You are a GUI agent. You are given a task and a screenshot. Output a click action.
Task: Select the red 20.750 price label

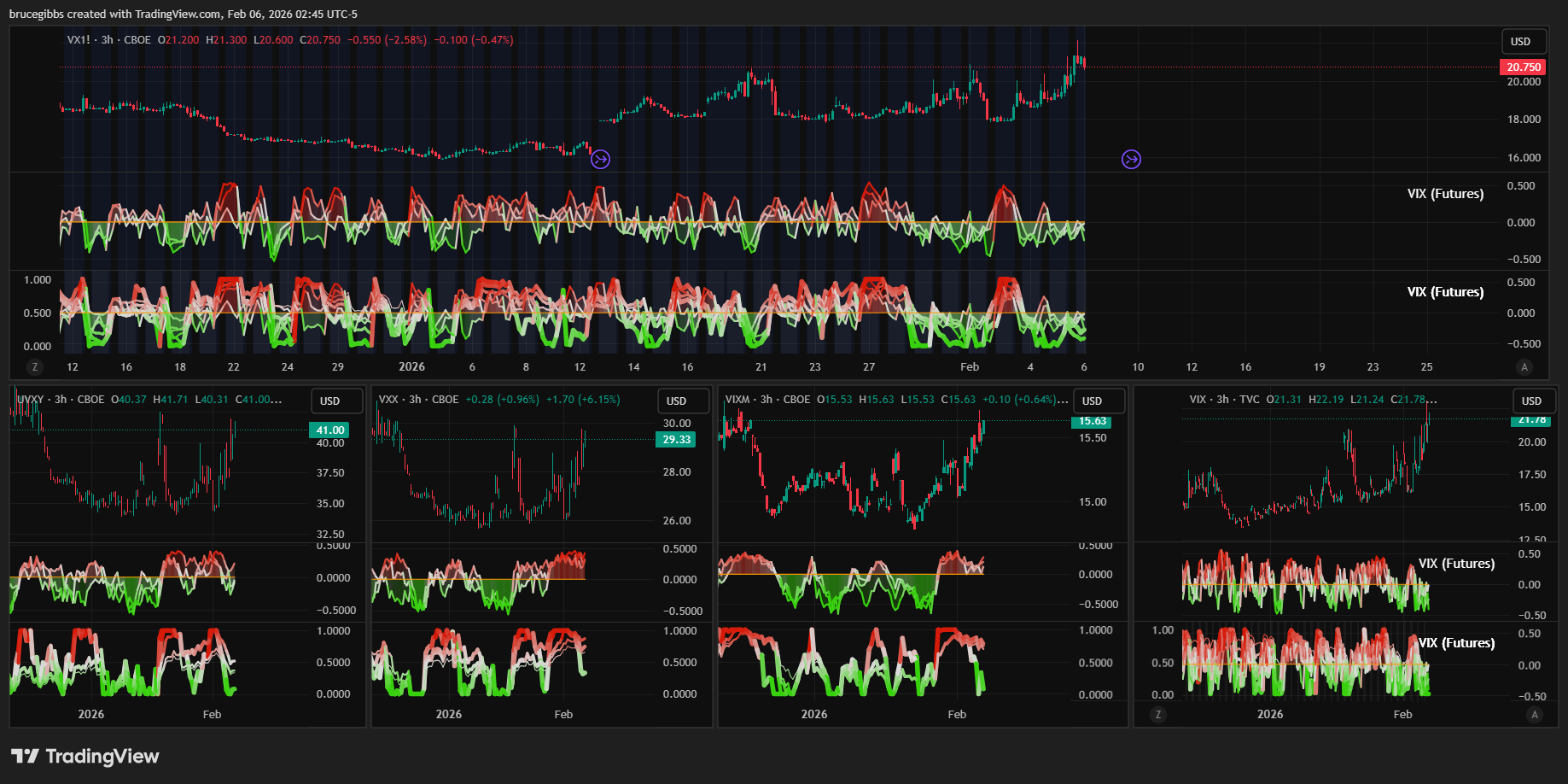coord(1523,67)
